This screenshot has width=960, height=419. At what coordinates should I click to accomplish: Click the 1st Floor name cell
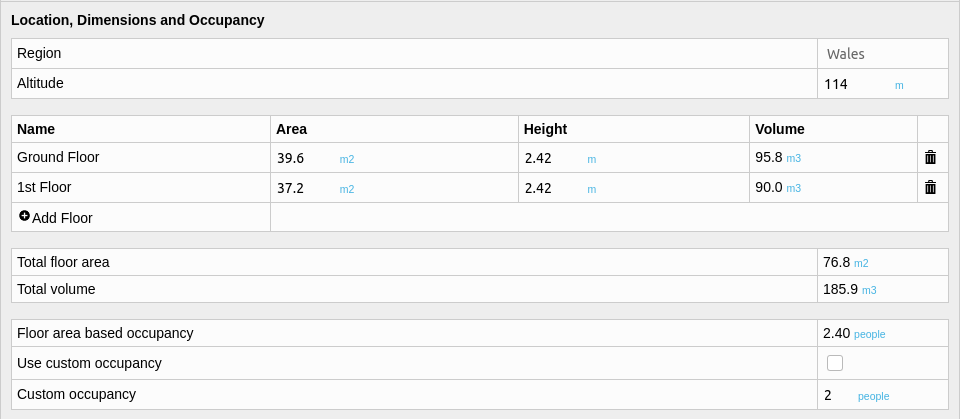click(x=141, y=187)
